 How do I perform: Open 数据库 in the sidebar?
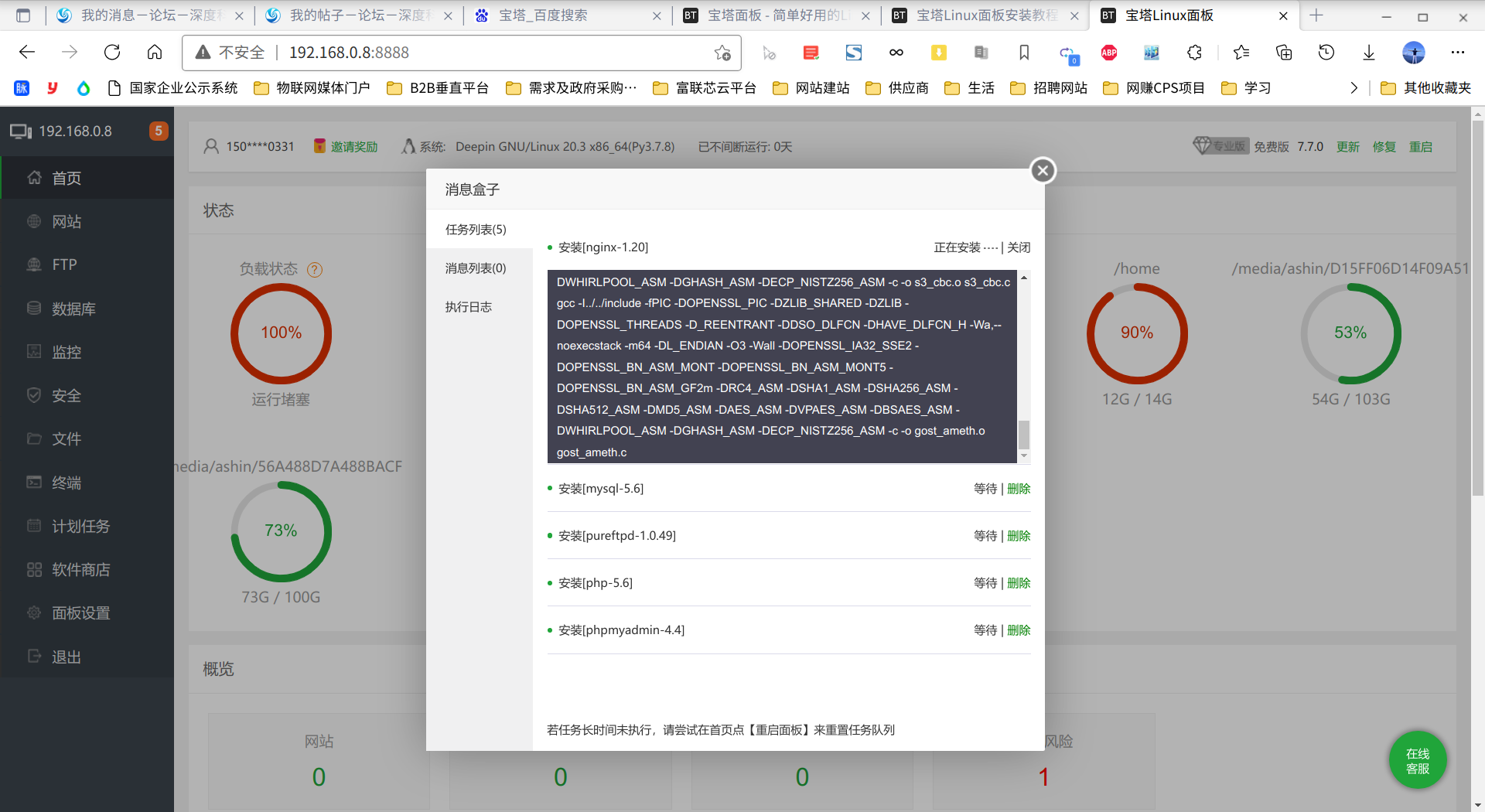(x=87, y=309)
